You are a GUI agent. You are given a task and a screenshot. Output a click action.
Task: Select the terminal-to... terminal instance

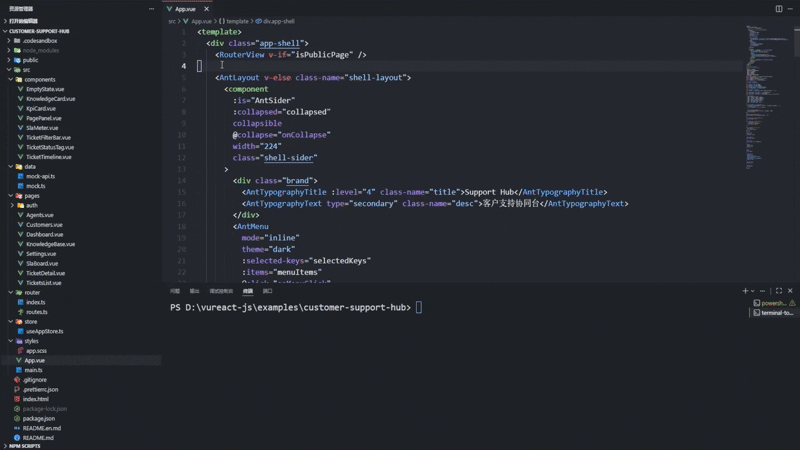point(773,313)
